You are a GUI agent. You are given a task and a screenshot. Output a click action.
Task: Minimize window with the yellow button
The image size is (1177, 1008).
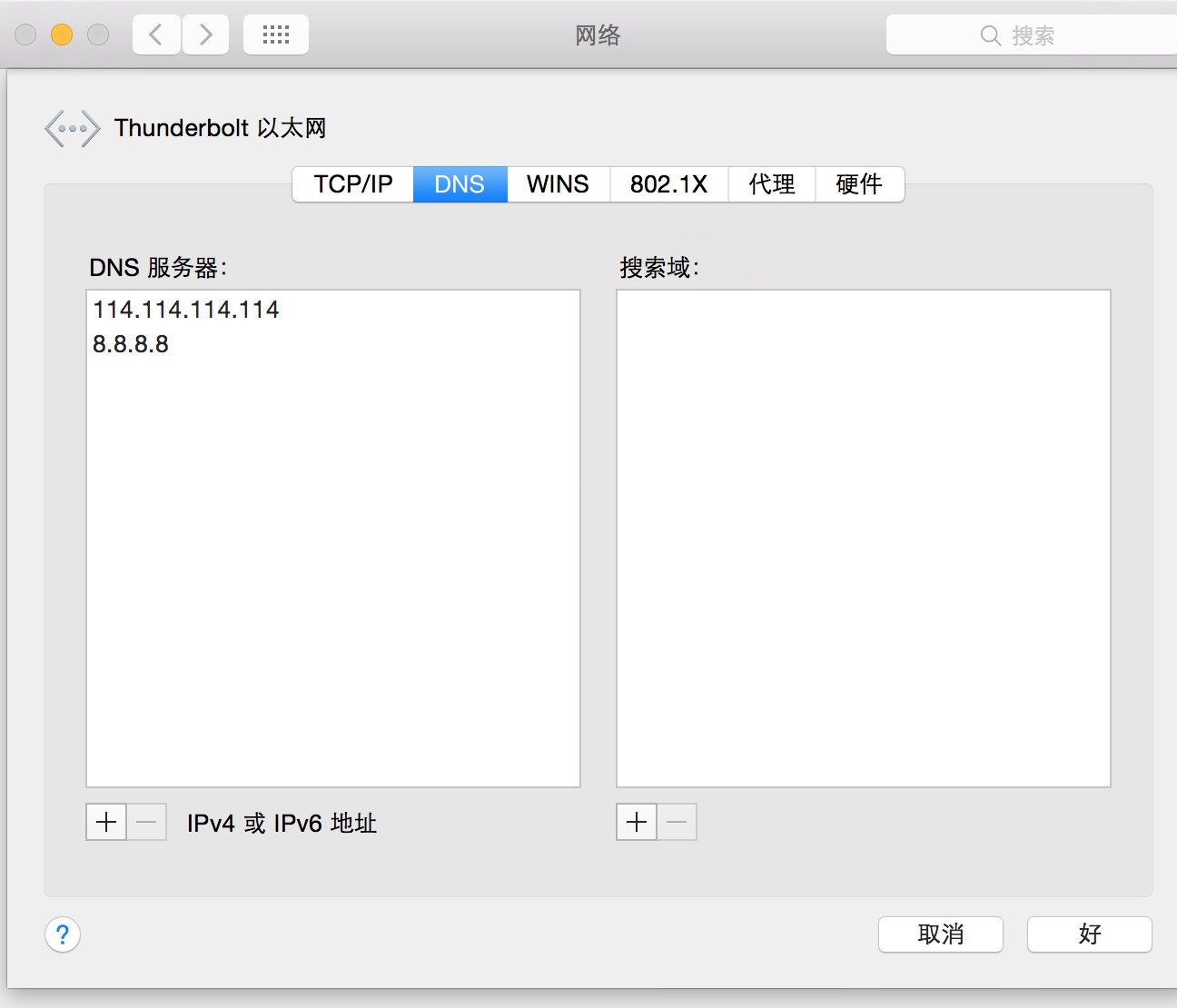point(62,35)
